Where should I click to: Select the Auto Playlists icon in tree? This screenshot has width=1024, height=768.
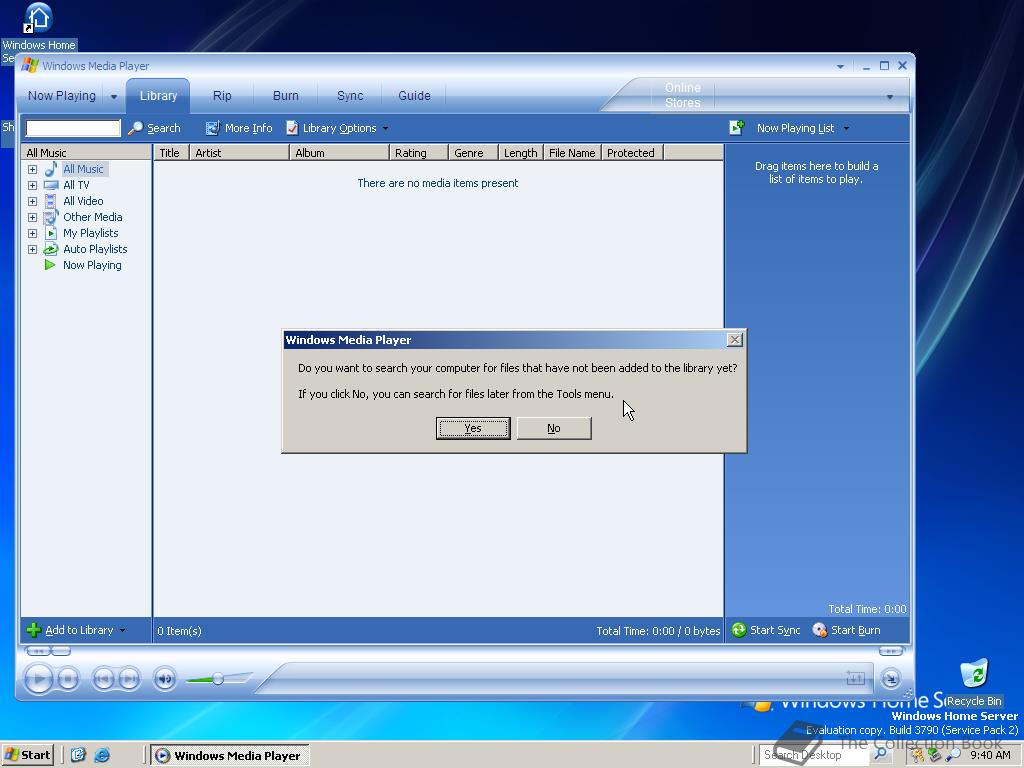click(51, 249)
